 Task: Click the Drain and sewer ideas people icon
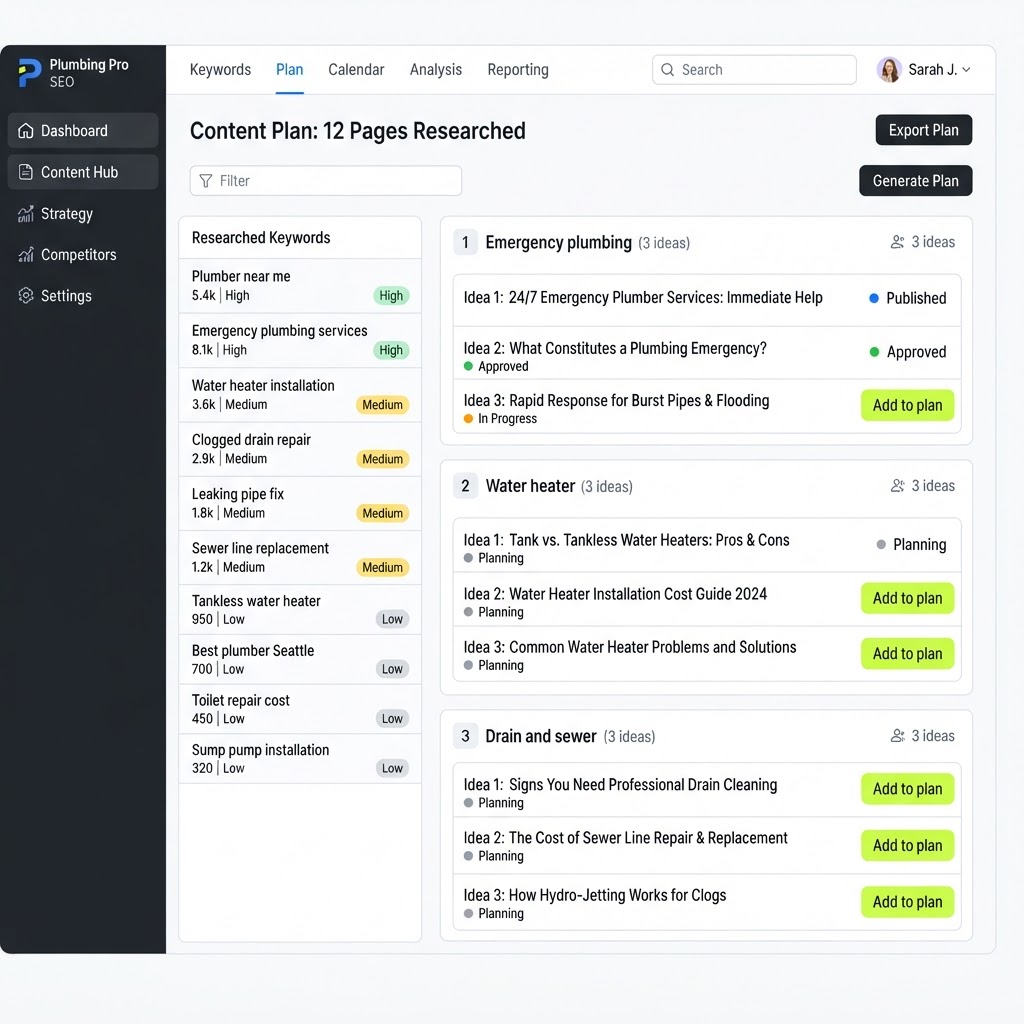897,736
